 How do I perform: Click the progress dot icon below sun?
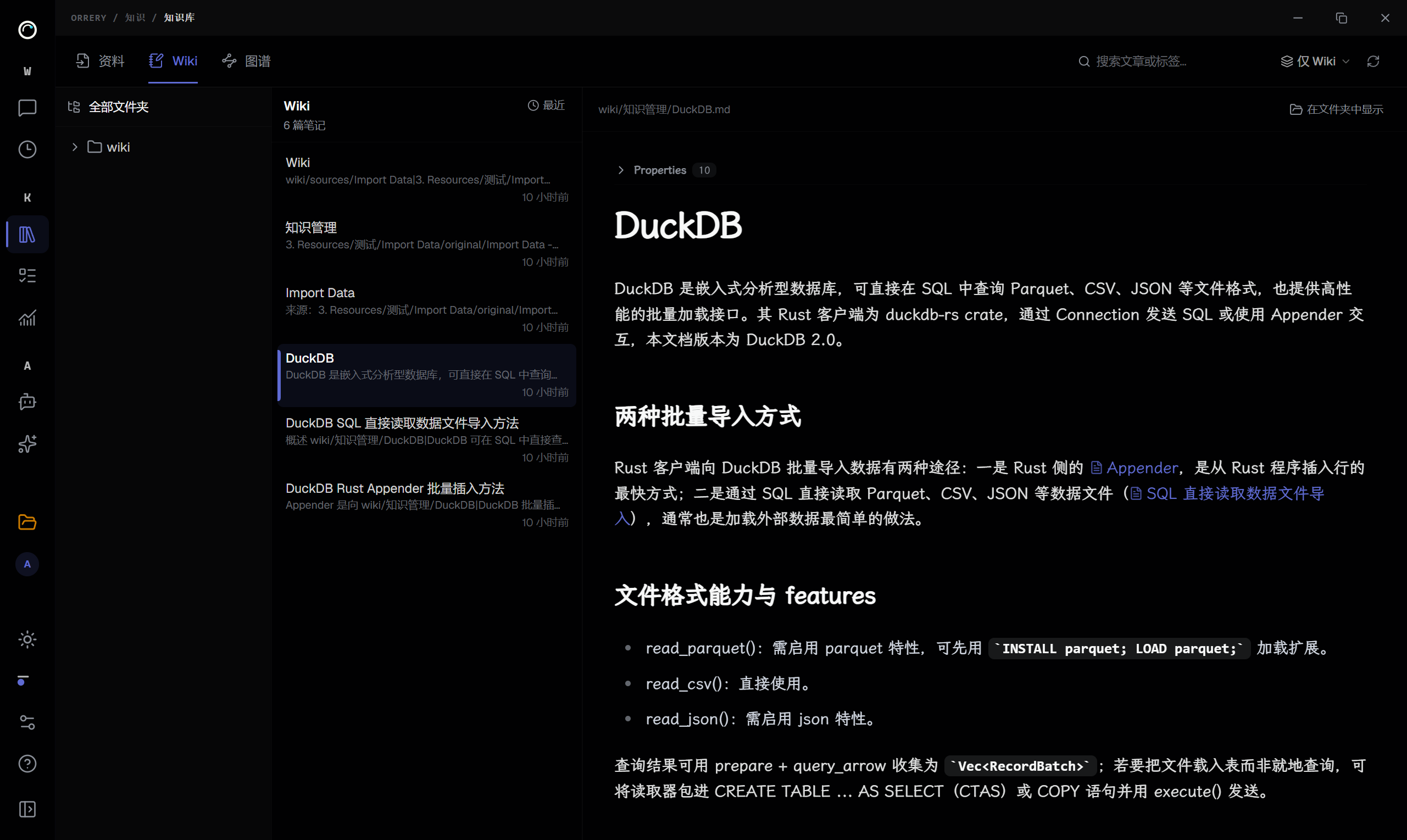(x=23, y=681)
